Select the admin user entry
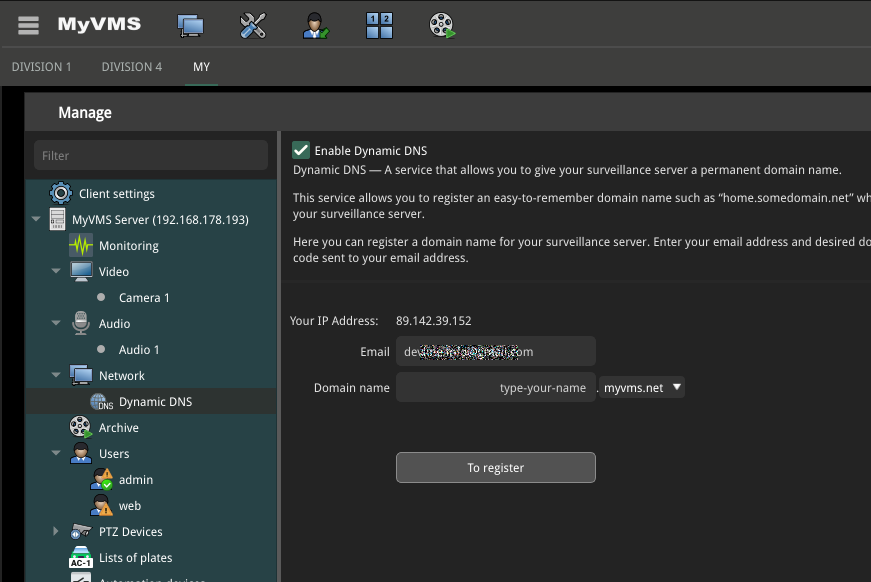871x582 pixels. [135, 480]
